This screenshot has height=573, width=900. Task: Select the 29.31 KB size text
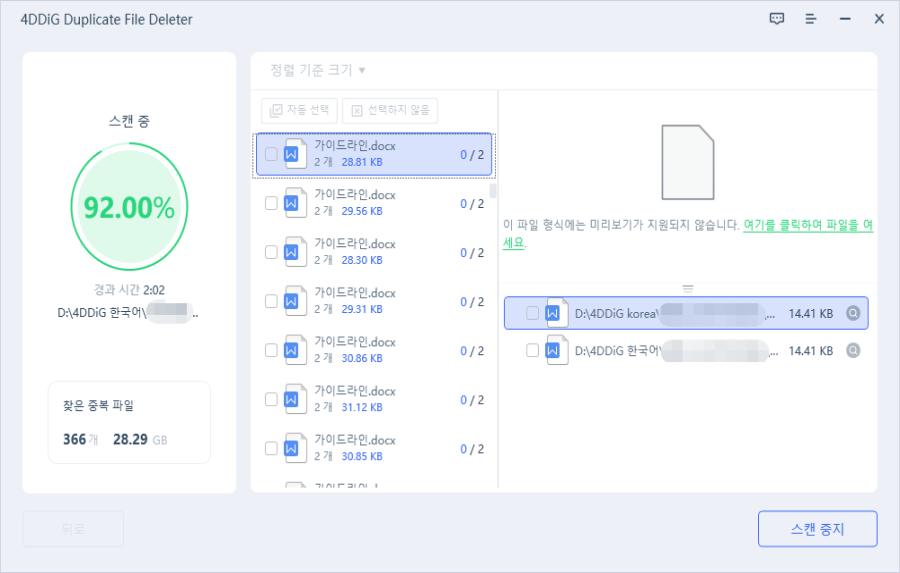tap(362, 309)
